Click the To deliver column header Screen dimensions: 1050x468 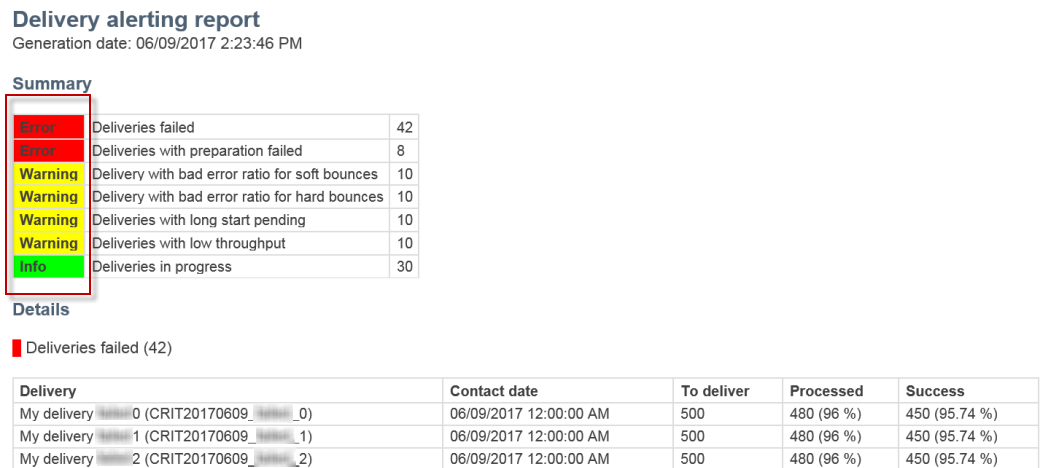pos(715,391)
